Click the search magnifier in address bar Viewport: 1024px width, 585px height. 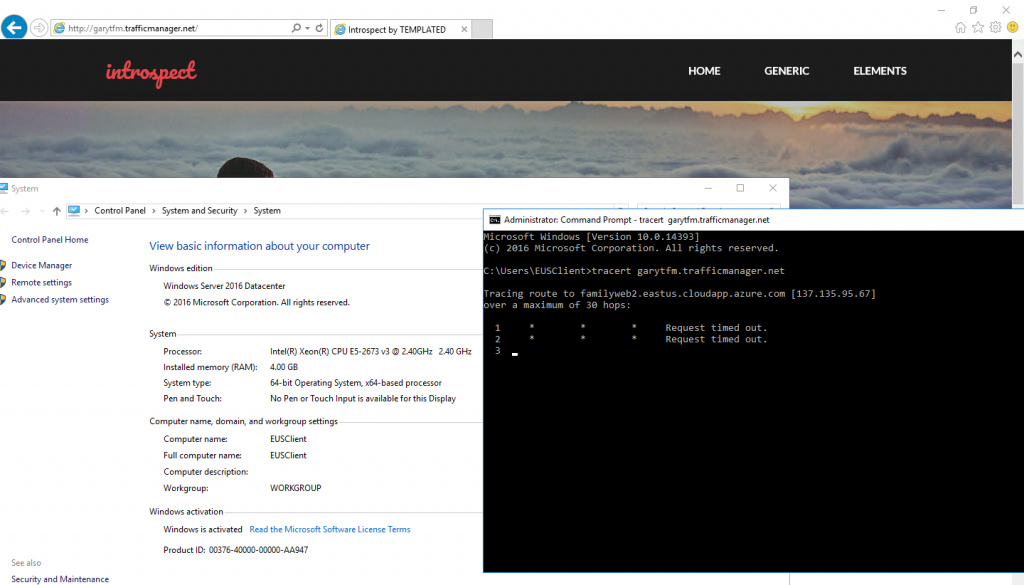click(296, 28)
